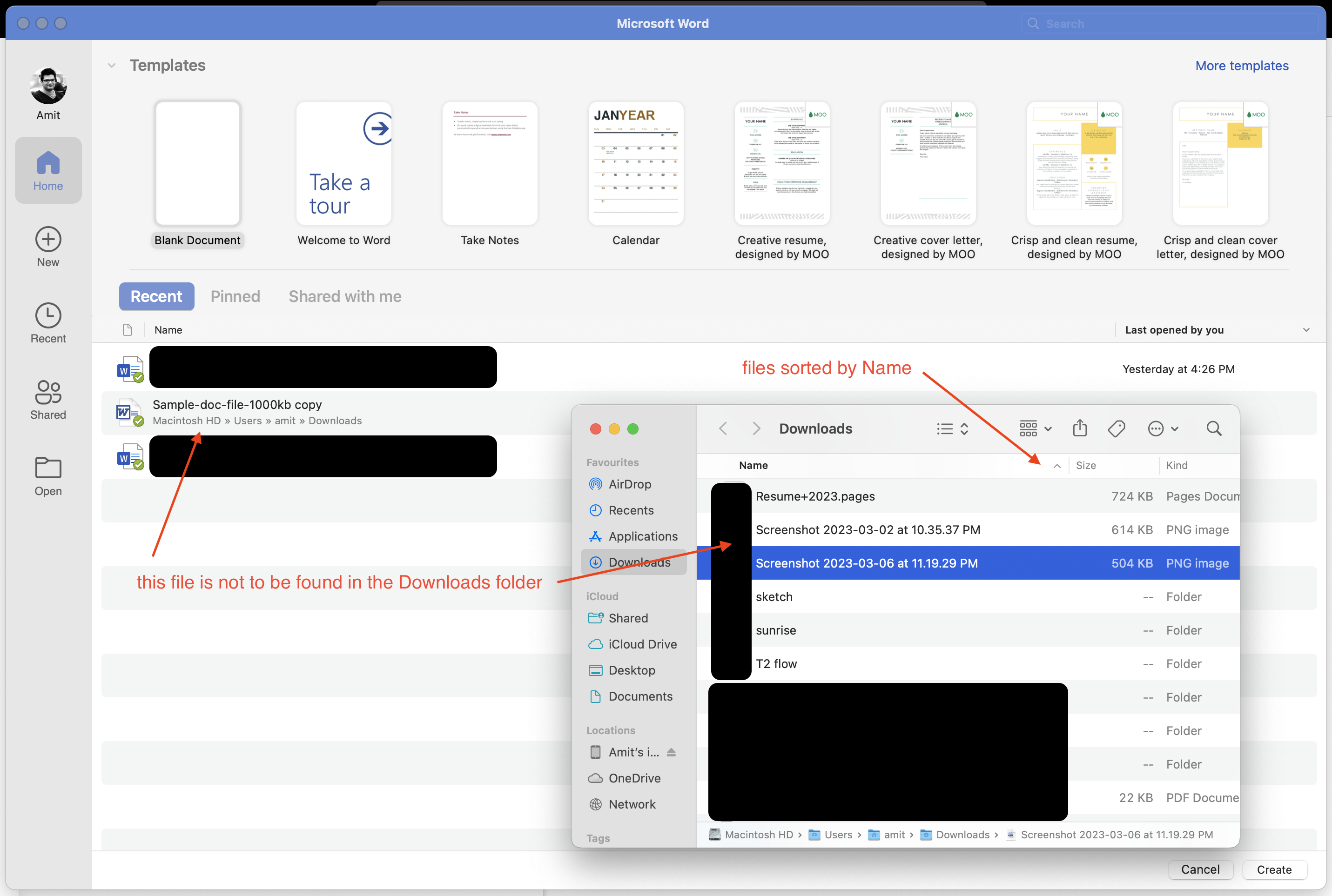
Task: Click Downloads in Finder path bar
Action: pyautogui.click(x=955, y=835)
